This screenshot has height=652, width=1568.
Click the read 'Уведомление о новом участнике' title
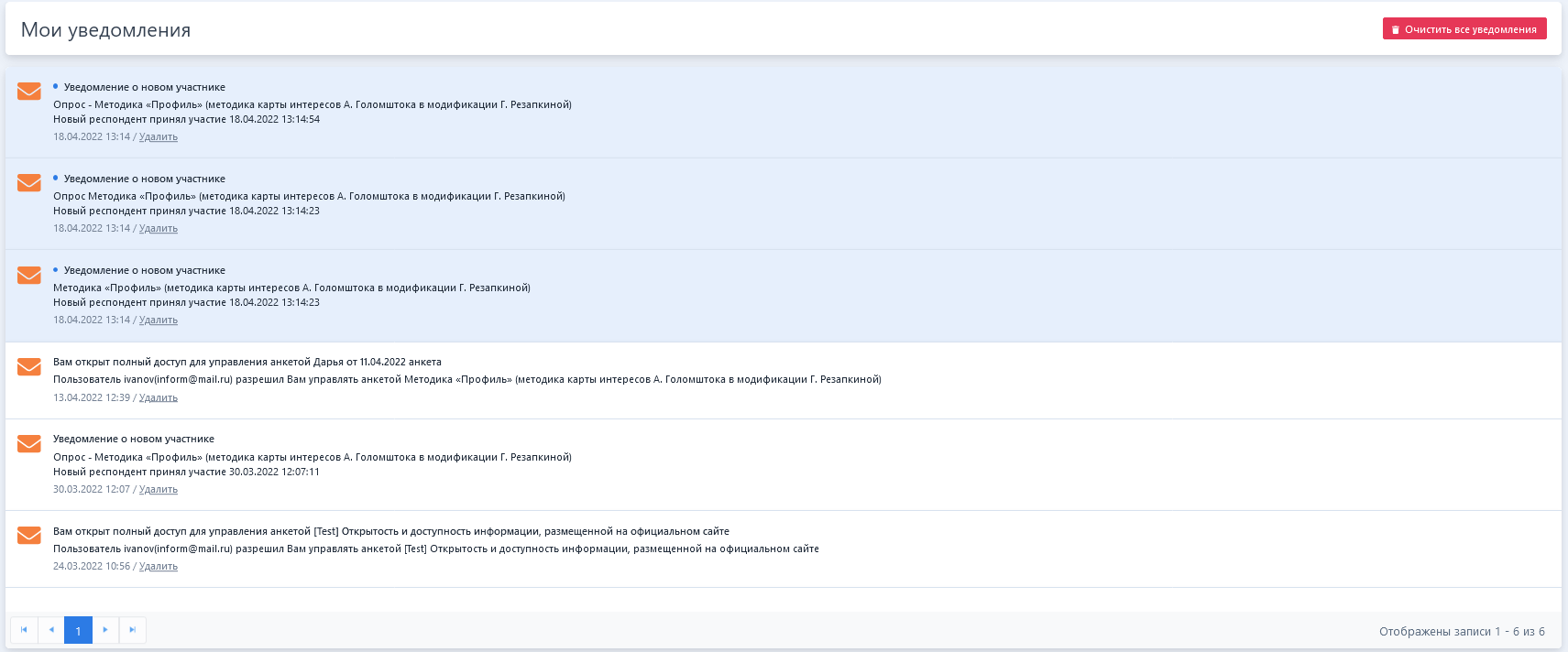(133, 440)
